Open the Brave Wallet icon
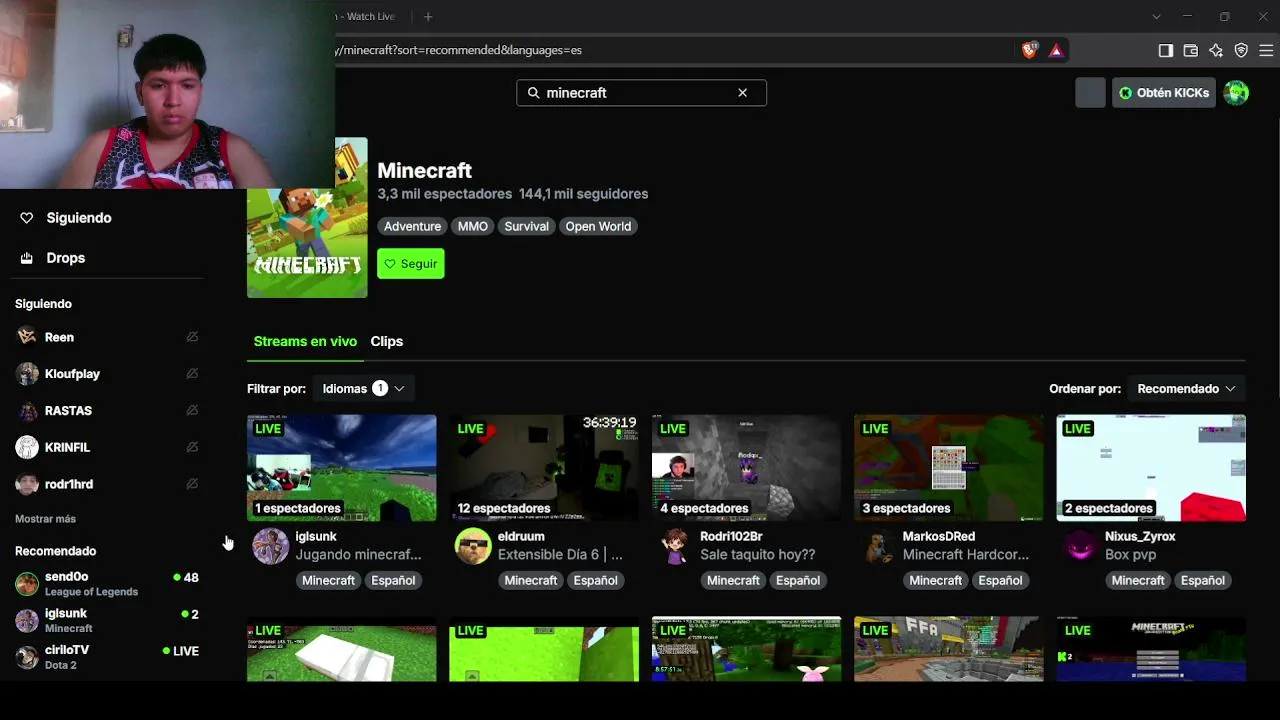This screenshot has width=1280, height=720. click(x=1191, y=50)
